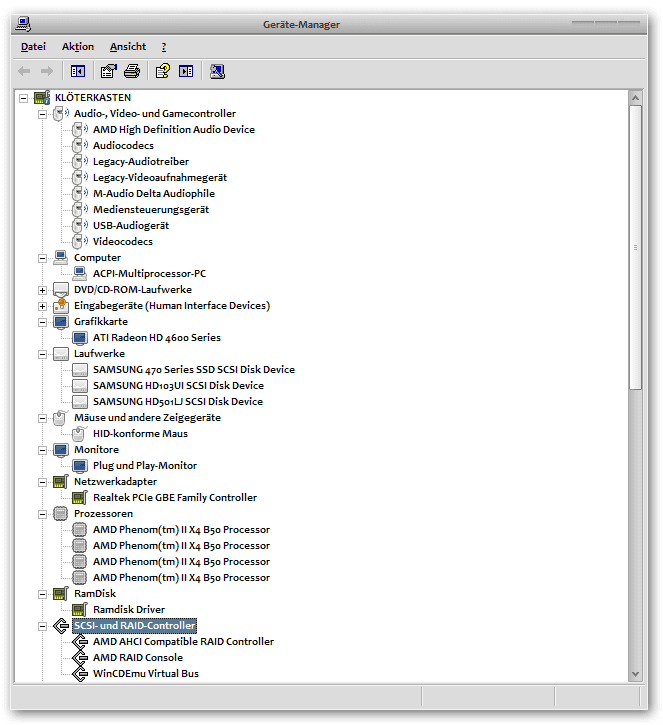
Task: Click the Laufwerke category icon
Action: coord(61,354)
